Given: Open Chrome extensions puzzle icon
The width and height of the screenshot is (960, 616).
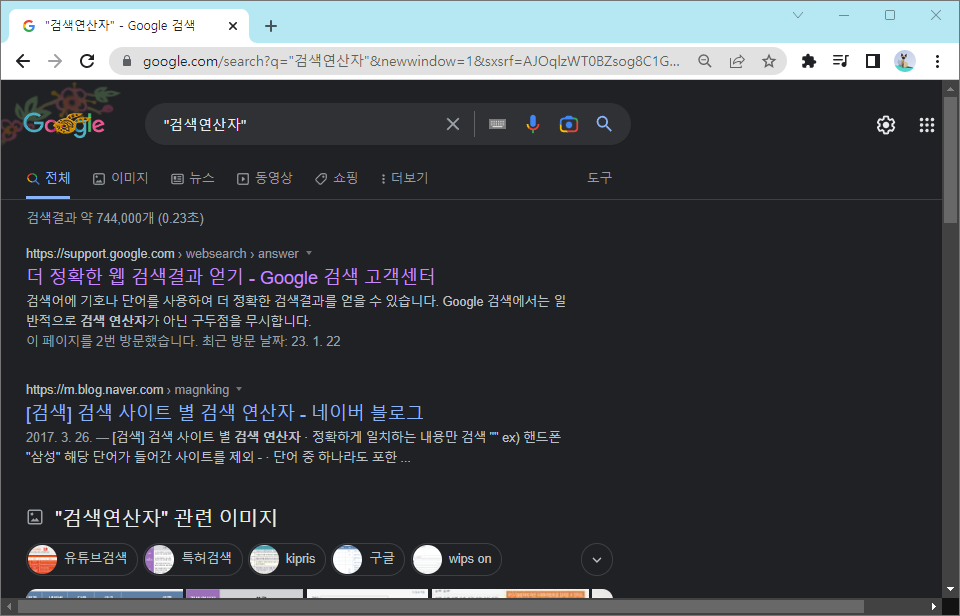Looking at the screenshot, I should point(809,61).
